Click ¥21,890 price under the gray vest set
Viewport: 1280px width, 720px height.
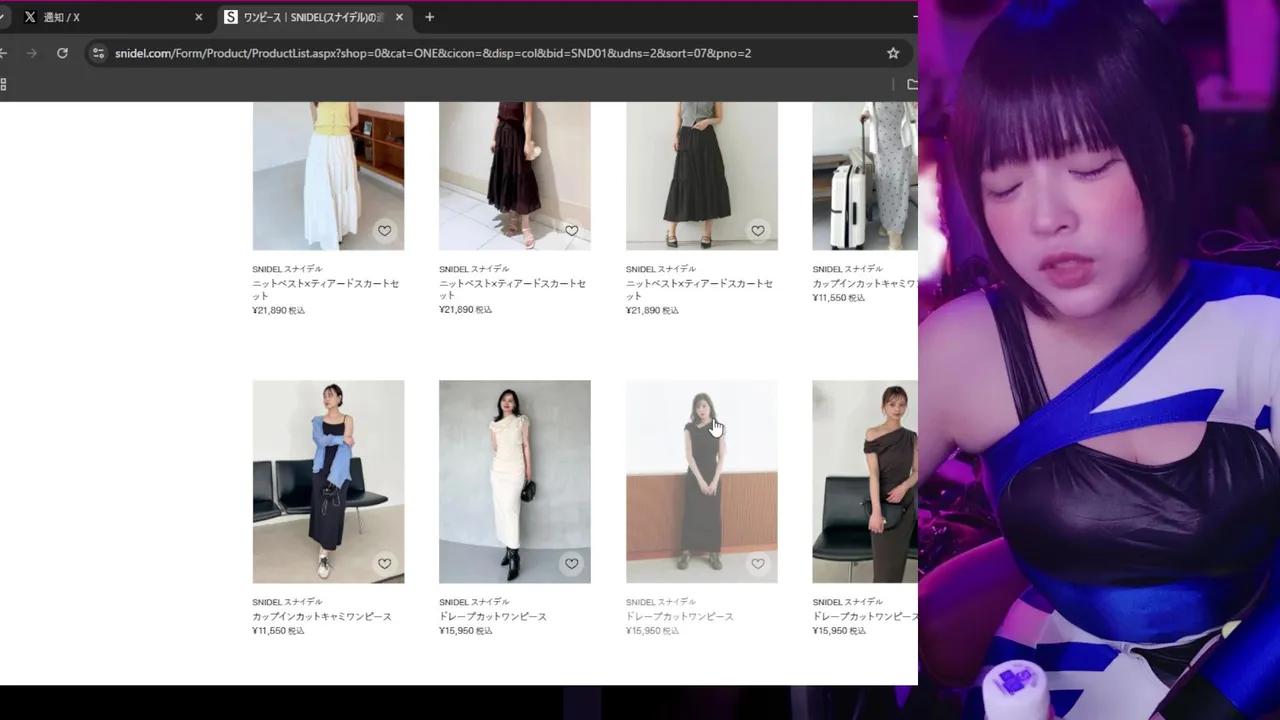[652, 310]
